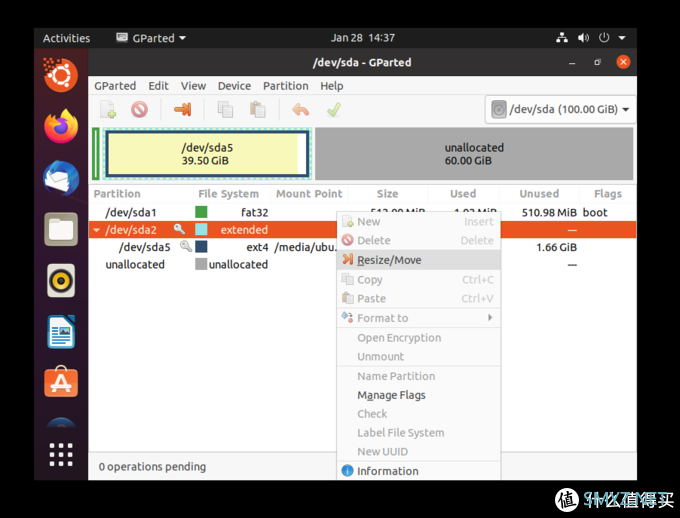Click the disabled New context menu entry

[x=418, y=222]
